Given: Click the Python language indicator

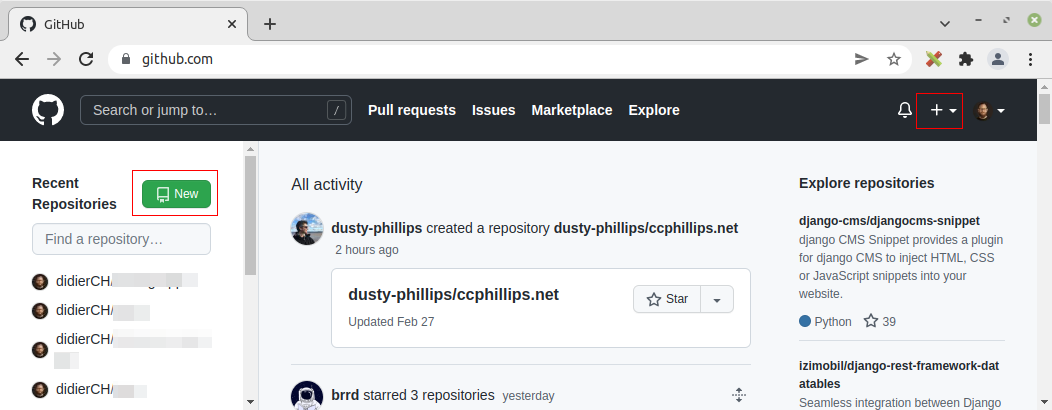Looking at the screenshot, I should coord(825,321).
